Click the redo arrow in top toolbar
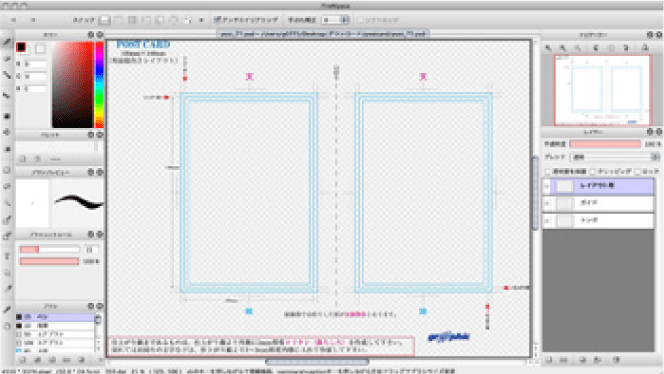The image size is (664, 374). click(33, 20)
